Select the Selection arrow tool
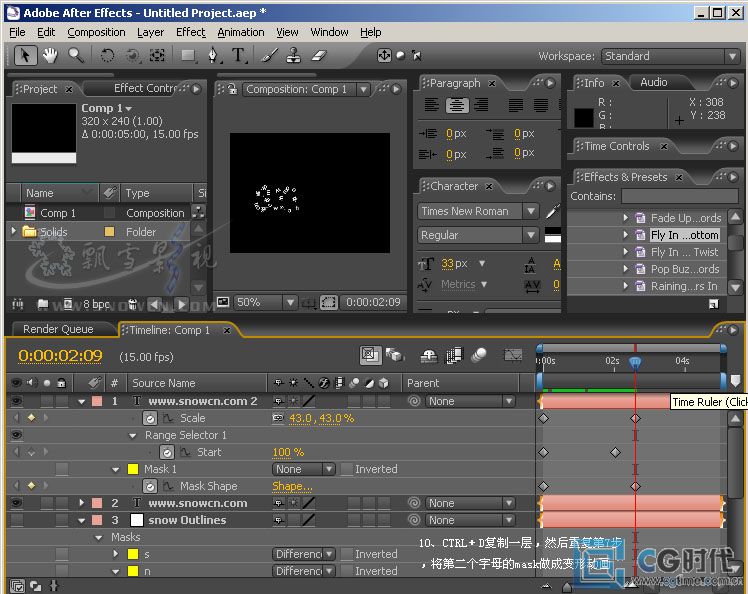The image size is (748, 594). pyautogui.click(x=25, y=56)
